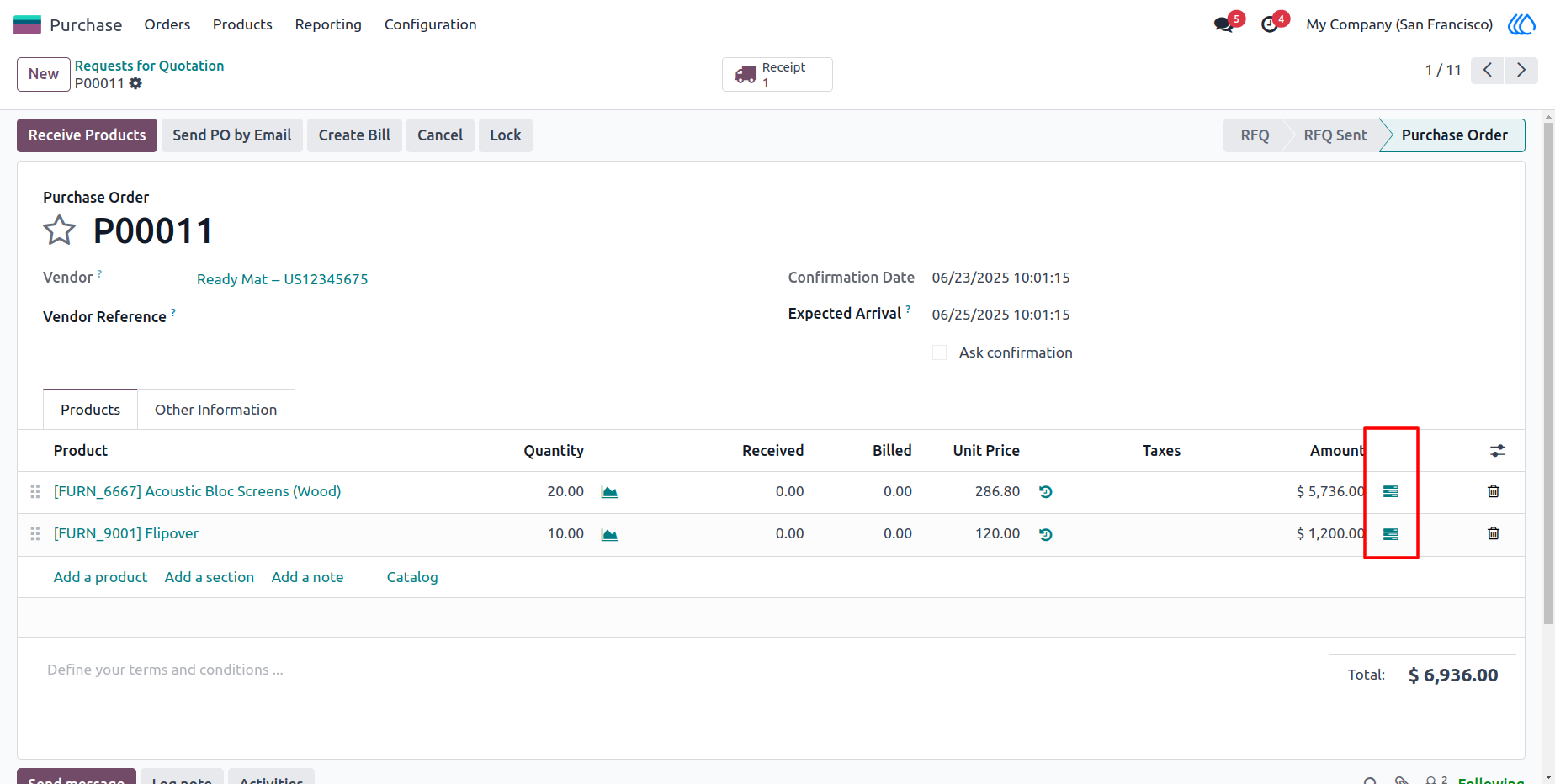Viewport: 1555px width, 784px height.
Task: Open vendor Ready Mat – US12345675 link
Action: (283, 279)
